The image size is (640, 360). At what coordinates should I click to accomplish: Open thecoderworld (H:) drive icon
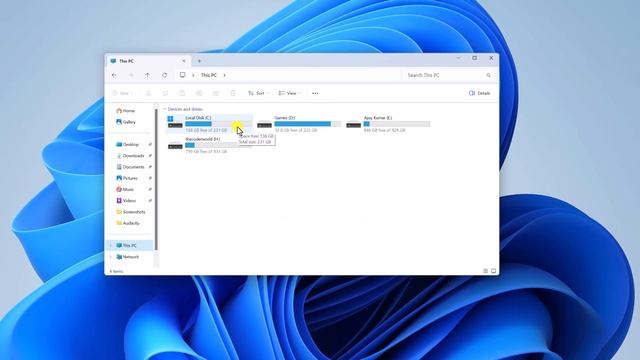(175, 145)
